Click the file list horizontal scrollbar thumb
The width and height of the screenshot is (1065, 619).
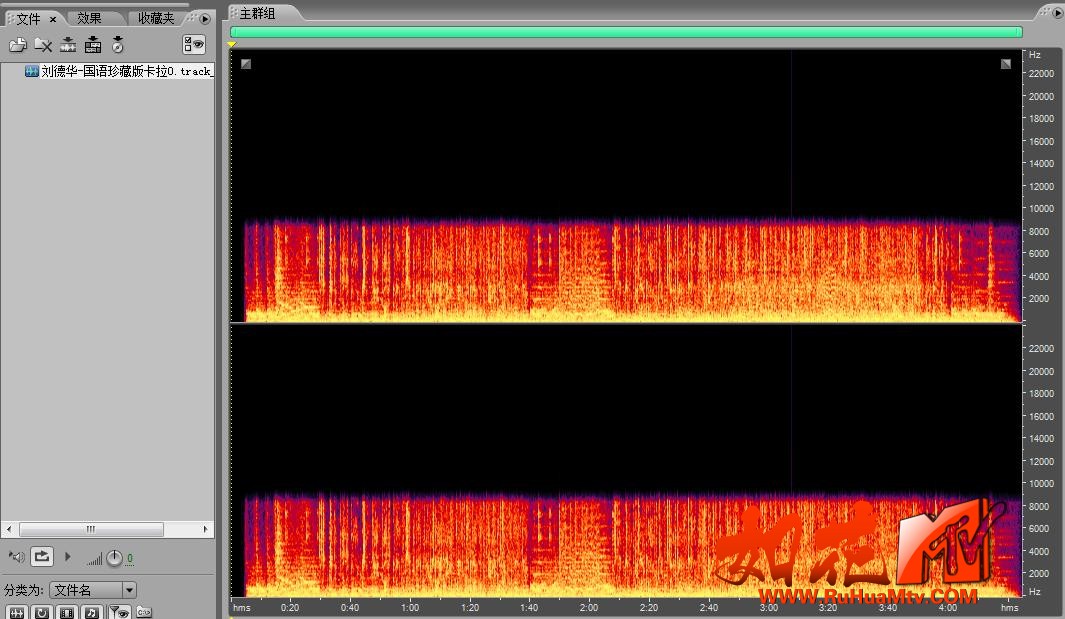click(91, 529)
